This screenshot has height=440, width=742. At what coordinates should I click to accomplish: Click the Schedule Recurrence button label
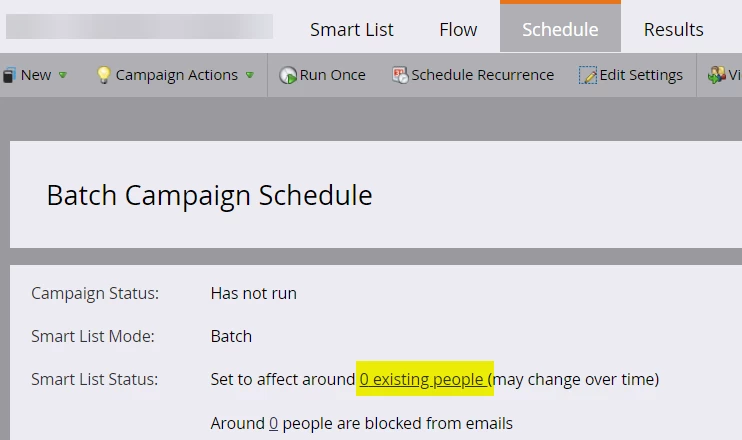(482, 75)
